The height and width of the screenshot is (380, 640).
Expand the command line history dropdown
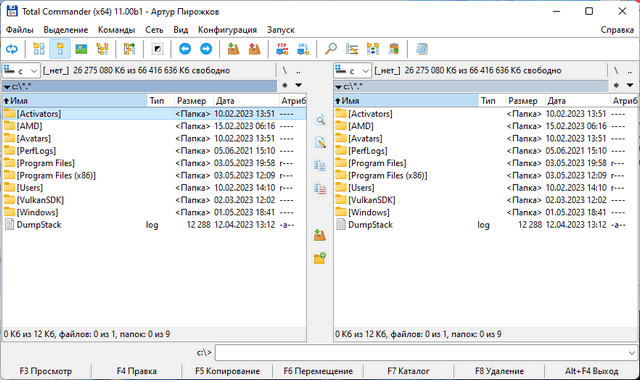(x=632, y=353)
